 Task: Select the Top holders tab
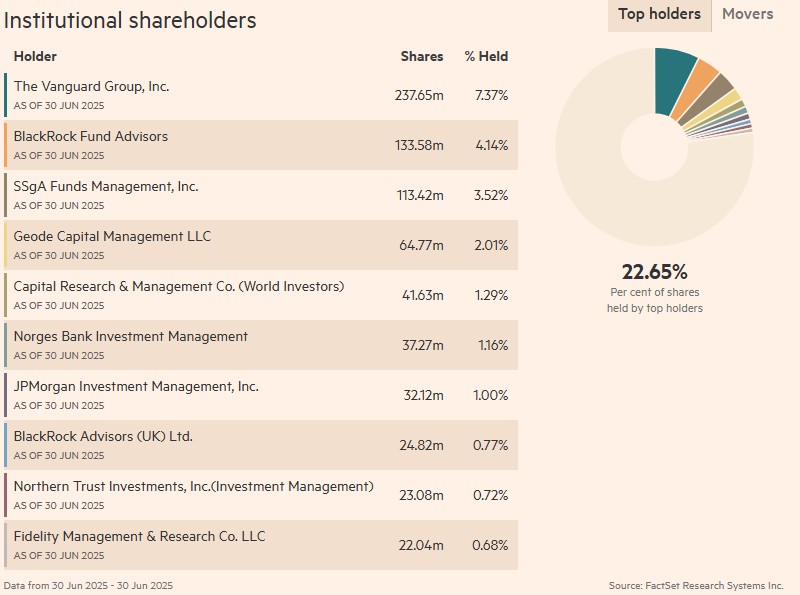tap(659, 14)
